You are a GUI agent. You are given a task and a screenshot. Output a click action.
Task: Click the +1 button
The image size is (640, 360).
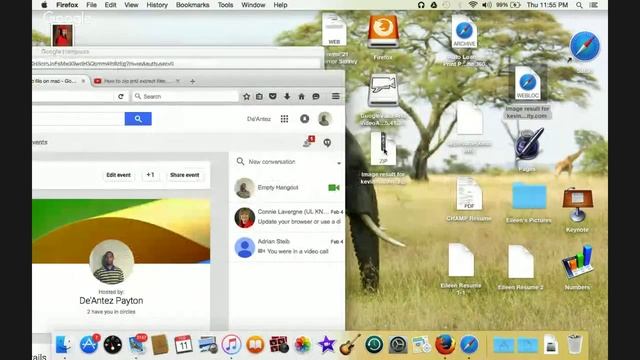coord(150,175)
